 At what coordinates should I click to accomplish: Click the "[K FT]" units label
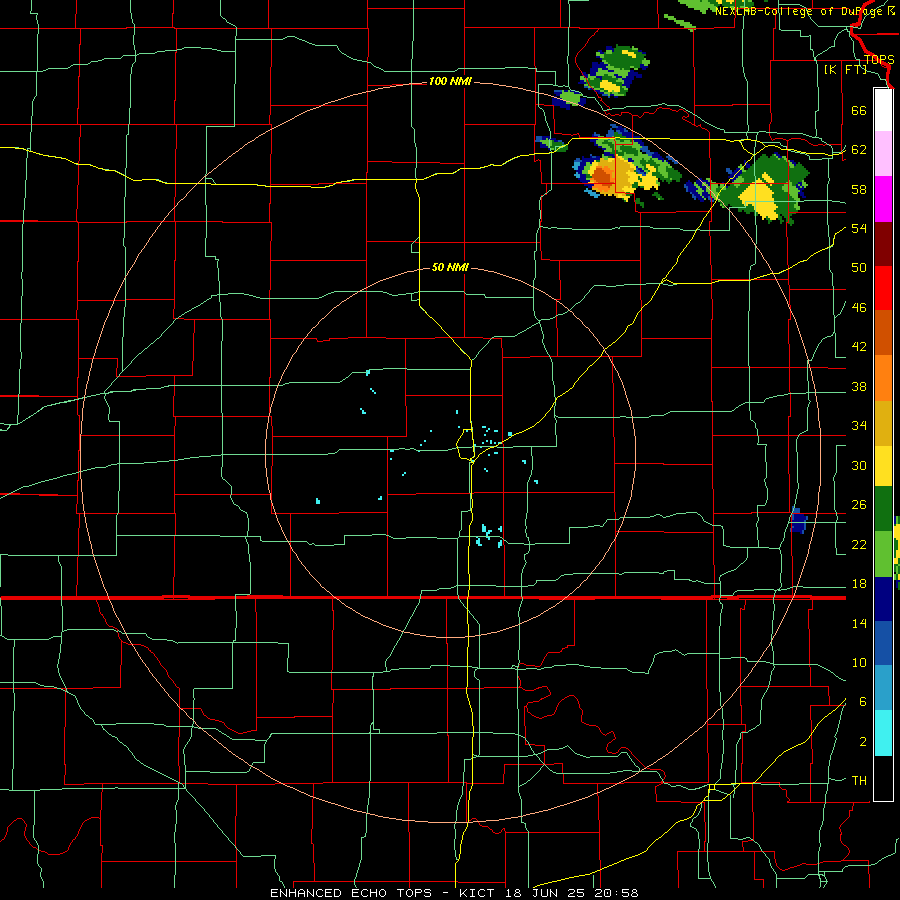point(845,69)
